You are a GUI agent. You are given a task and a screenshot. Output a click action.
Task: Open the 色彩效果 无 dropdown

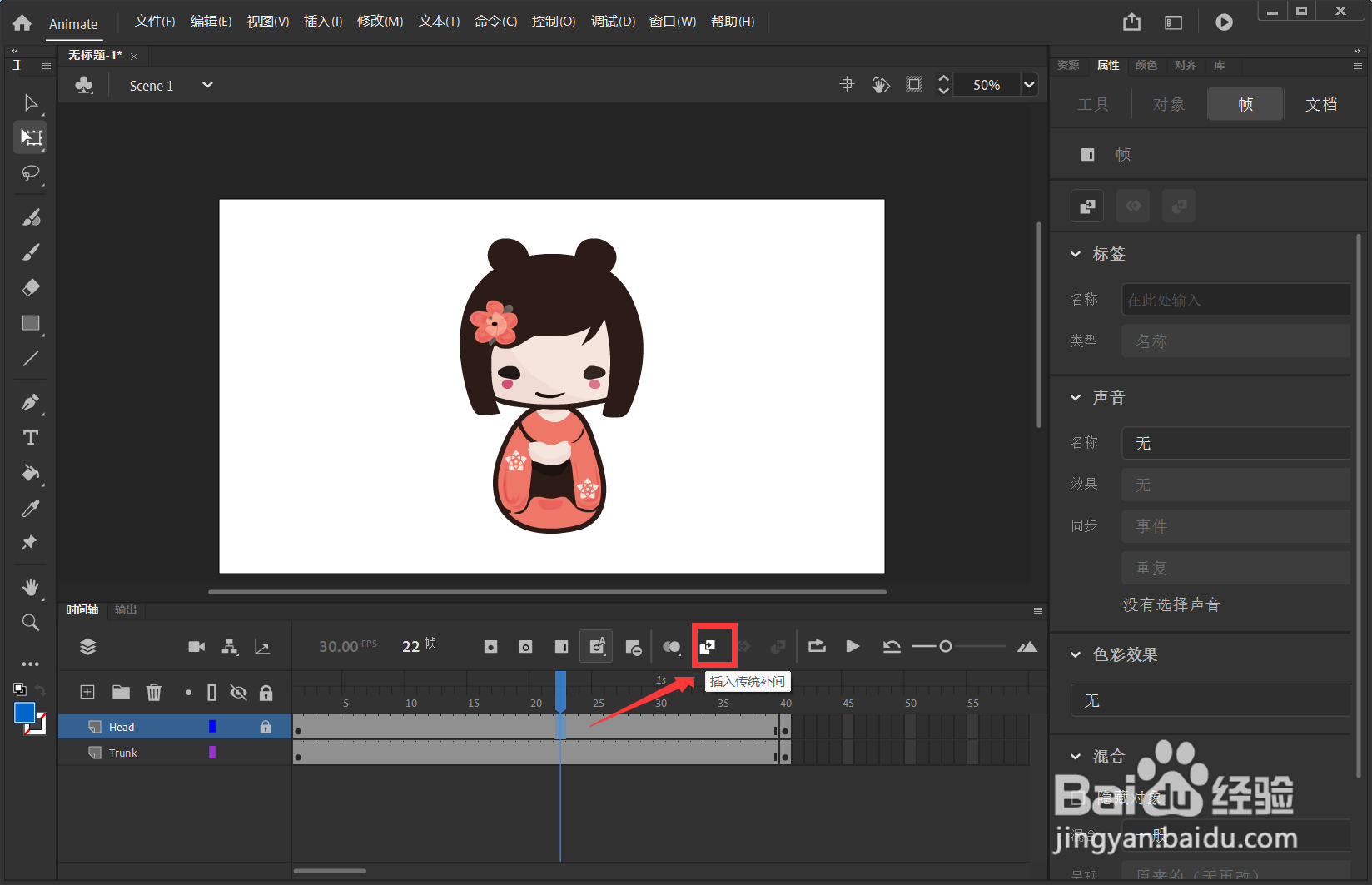tap(1210, 701)
